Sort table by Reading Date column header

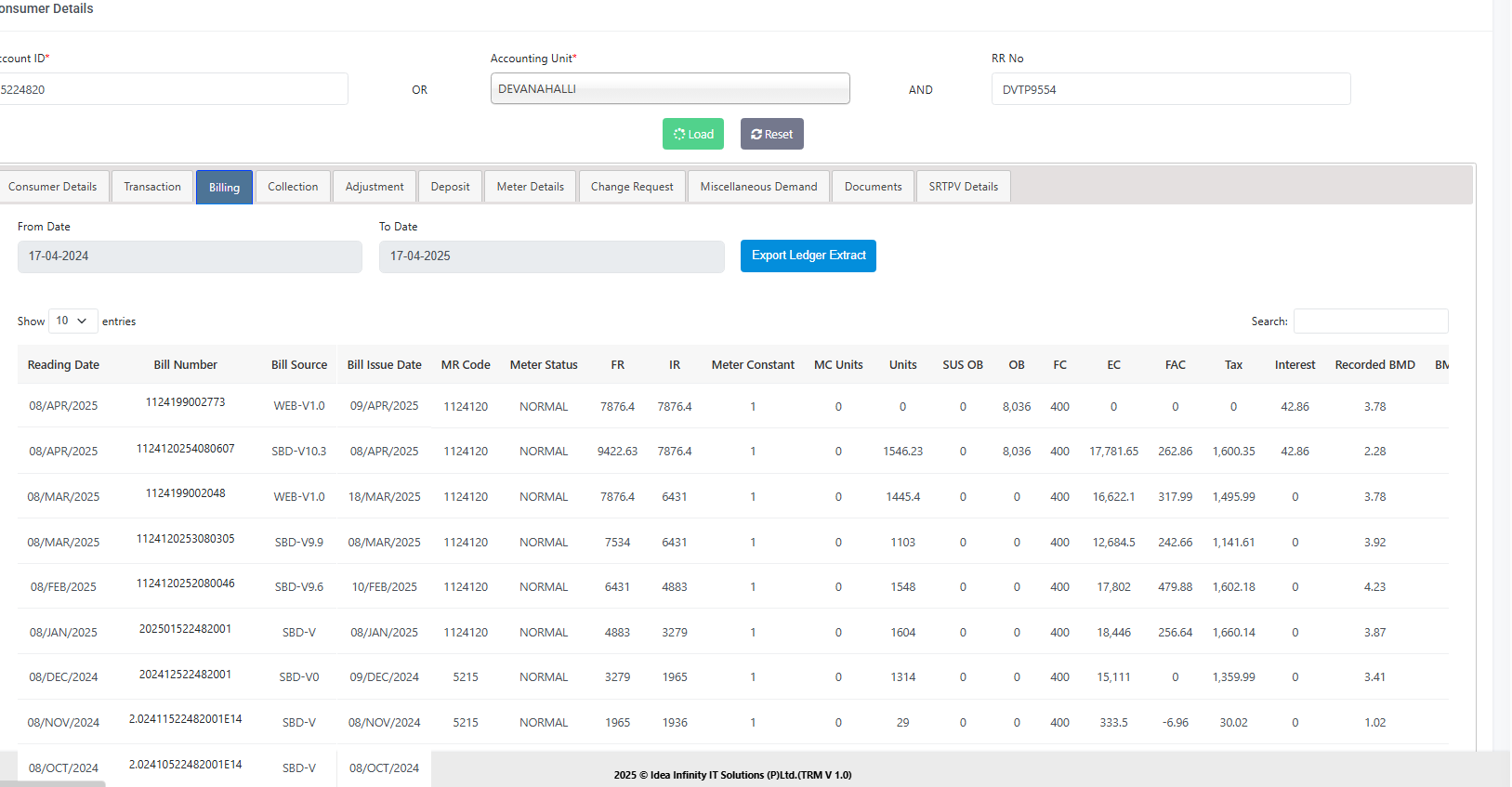[x=63, y=365]
